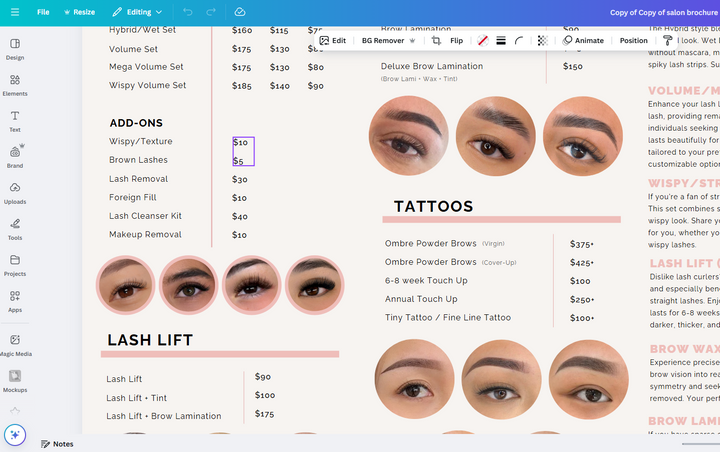Open corner rounding option
The height and width of the screenshot is (452, 720).
point(519,41)
